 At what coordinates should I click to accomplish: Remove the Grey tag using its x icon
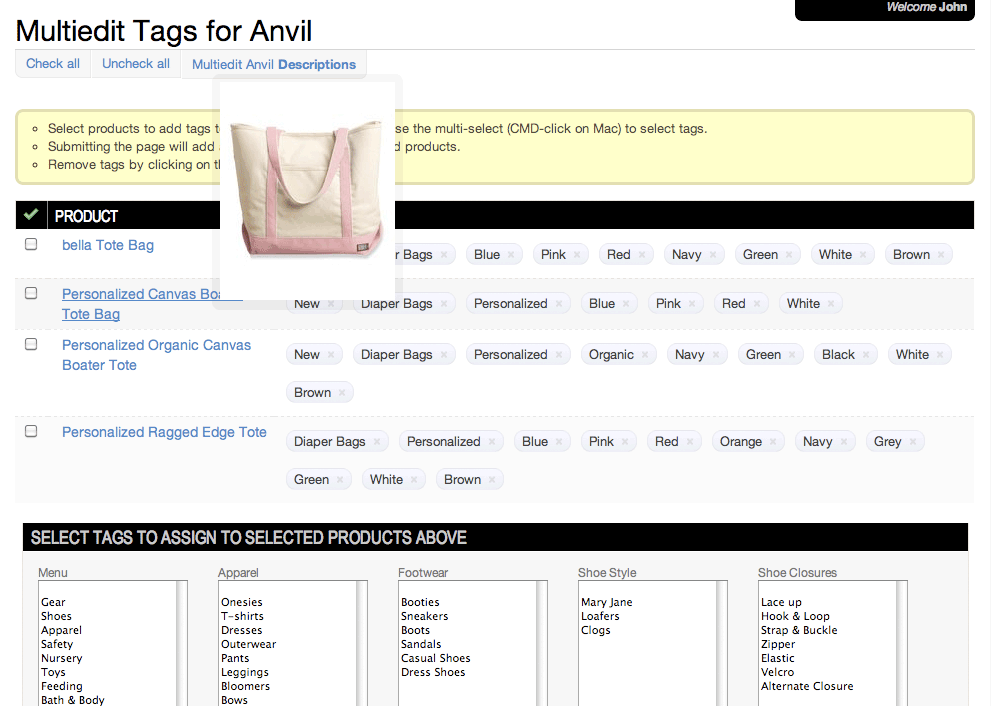pyautogui.click(x=911, y=442)
